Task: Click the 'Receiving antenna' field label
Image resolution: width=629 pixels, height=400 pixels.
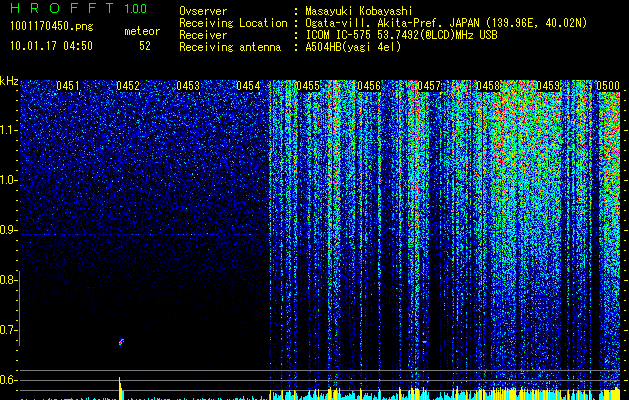Action: [230, 47]
